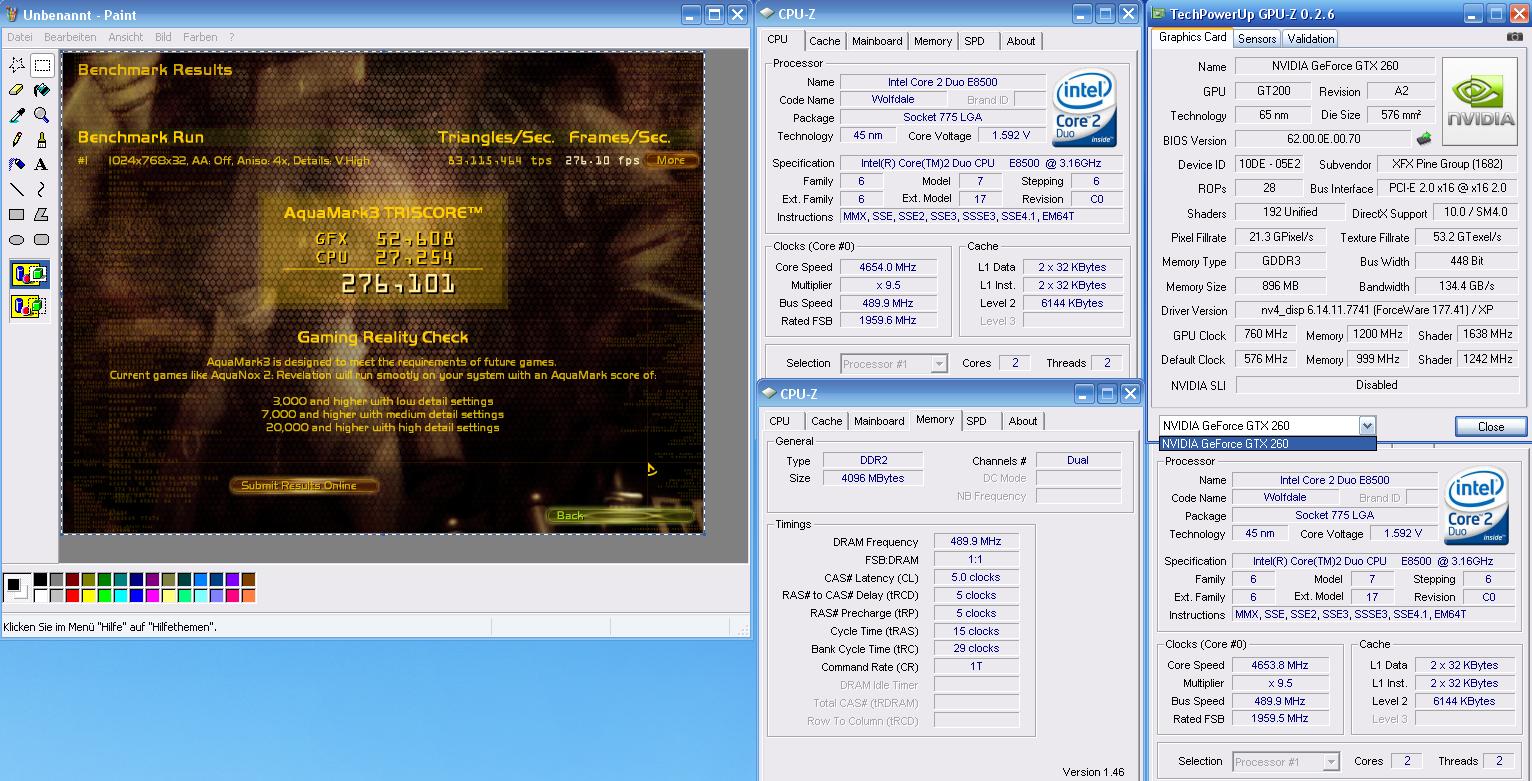Open the Cache tab in the top CPU-Z window
The image size is (1532, 781).
[x=825, y=41]
